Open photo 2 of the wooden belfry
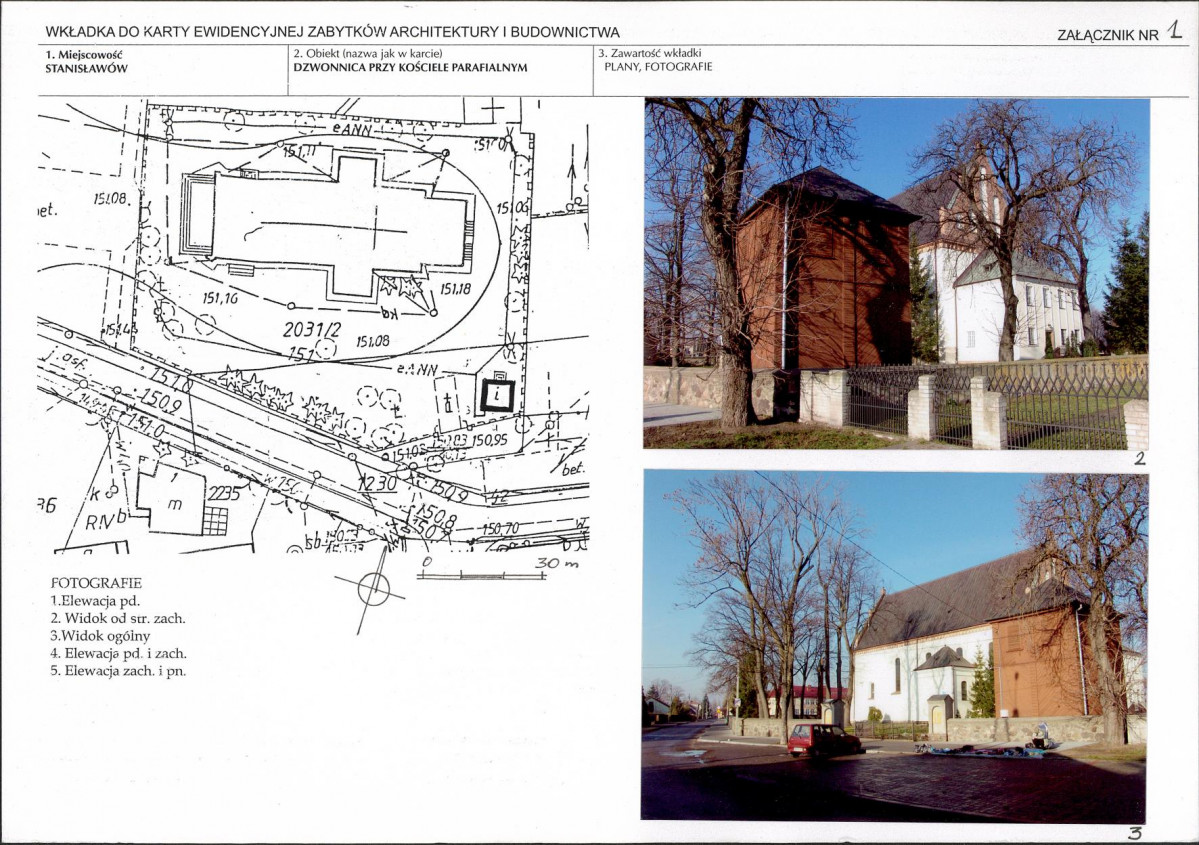Screen dimensions: 1199x845 pyautogui.click(x=896, y=273)
